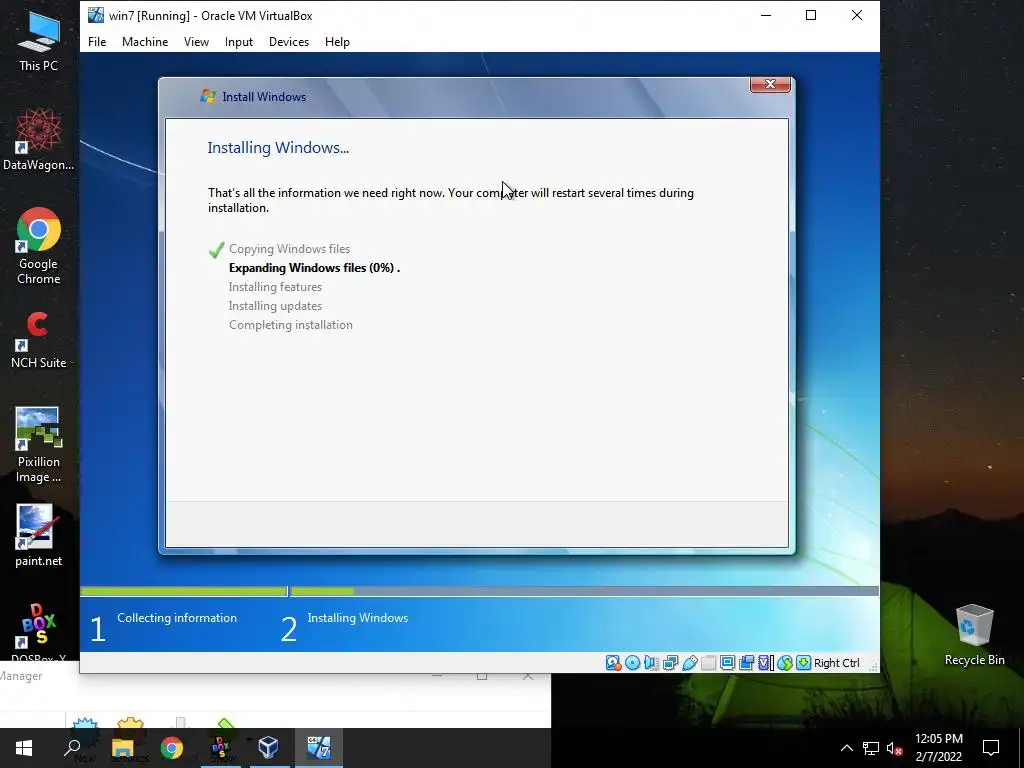Viewport: 1024px width, 768px height.
Task: Open DOSBox from the taskbar
Action: (220, 748)
